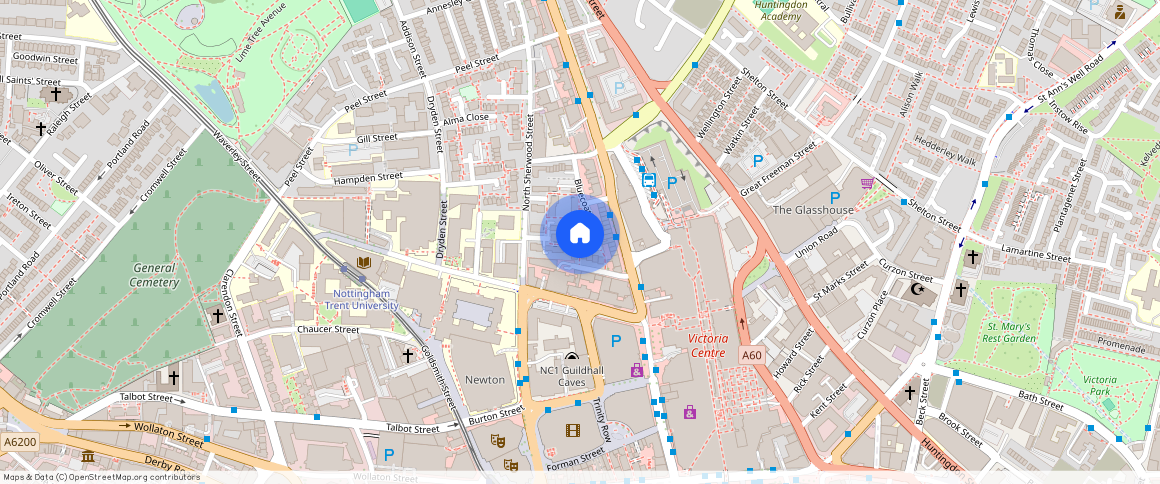Click the bus station icon east of Bluecoat Street
Screen dimensions: 1160x484
(649, 180)
